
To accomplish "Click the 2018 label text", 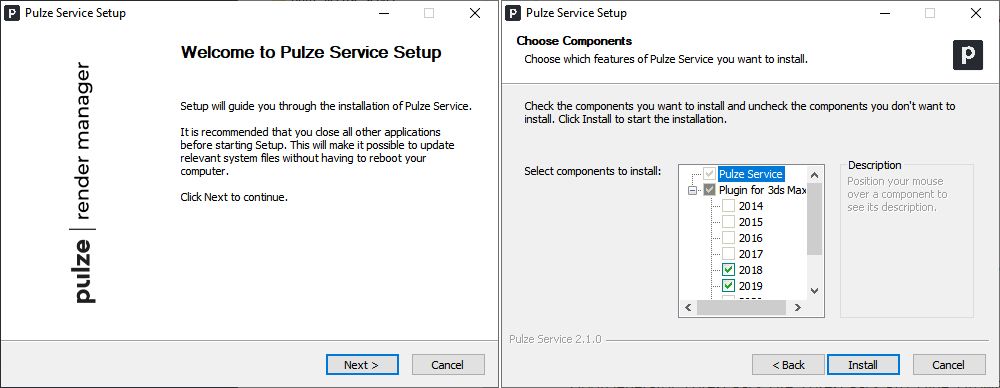I will point(751,270).
